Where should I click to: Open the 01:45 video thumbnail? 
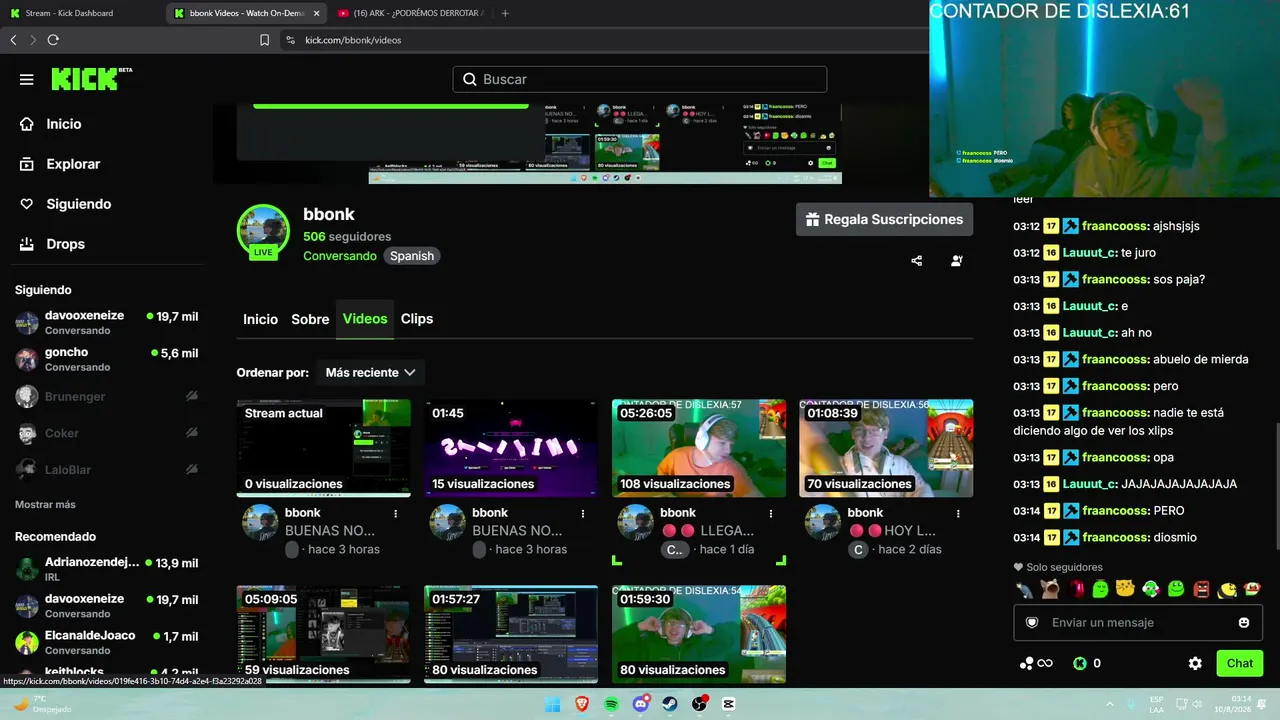click(511, 449)
